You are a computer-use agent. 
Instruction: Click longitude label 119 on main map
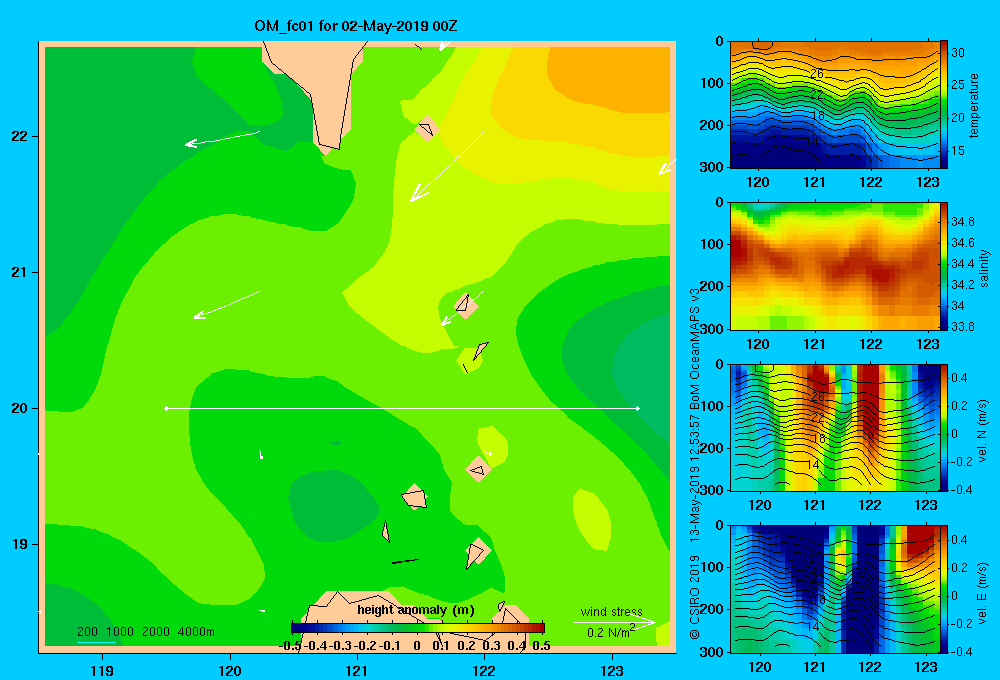pyautogui.click(x=102, y=670)
